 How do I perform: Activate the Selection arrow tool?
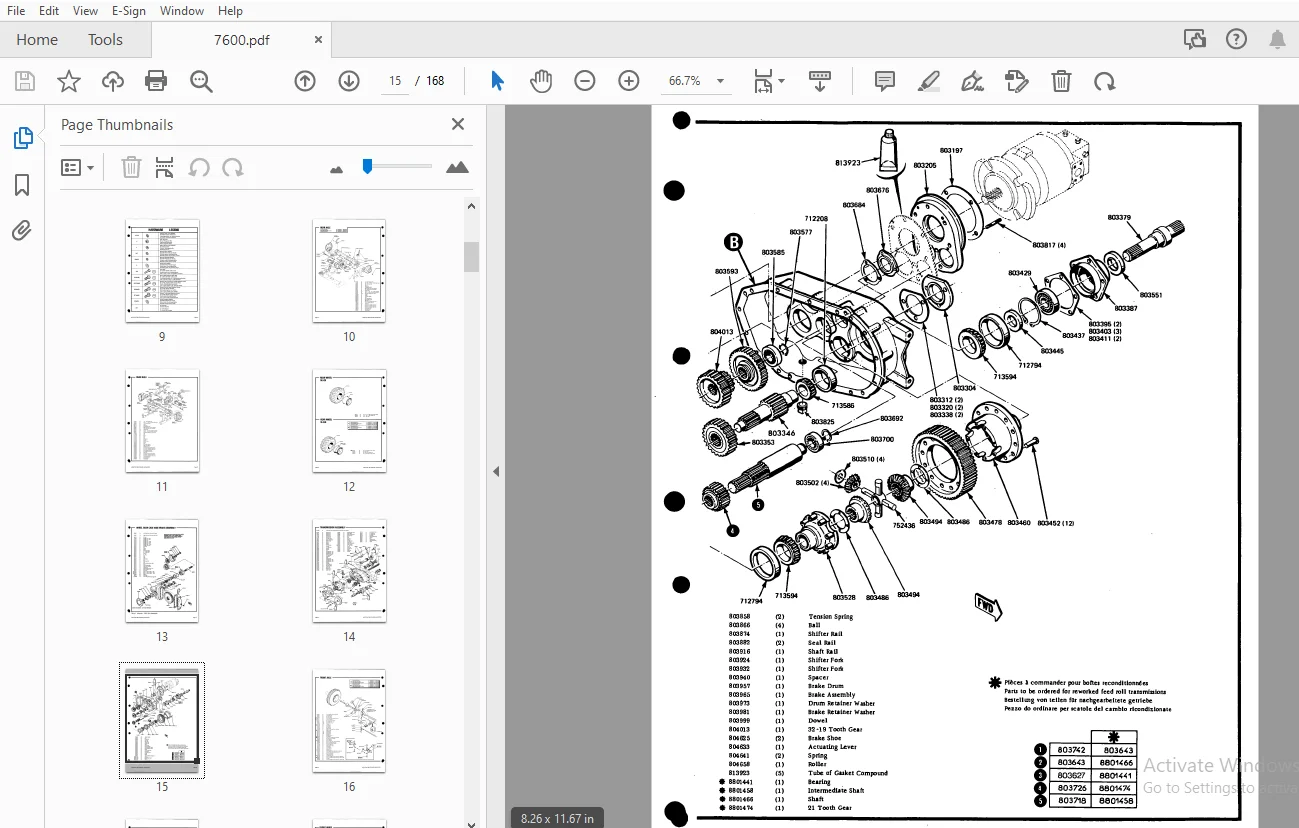coord(497,81)
